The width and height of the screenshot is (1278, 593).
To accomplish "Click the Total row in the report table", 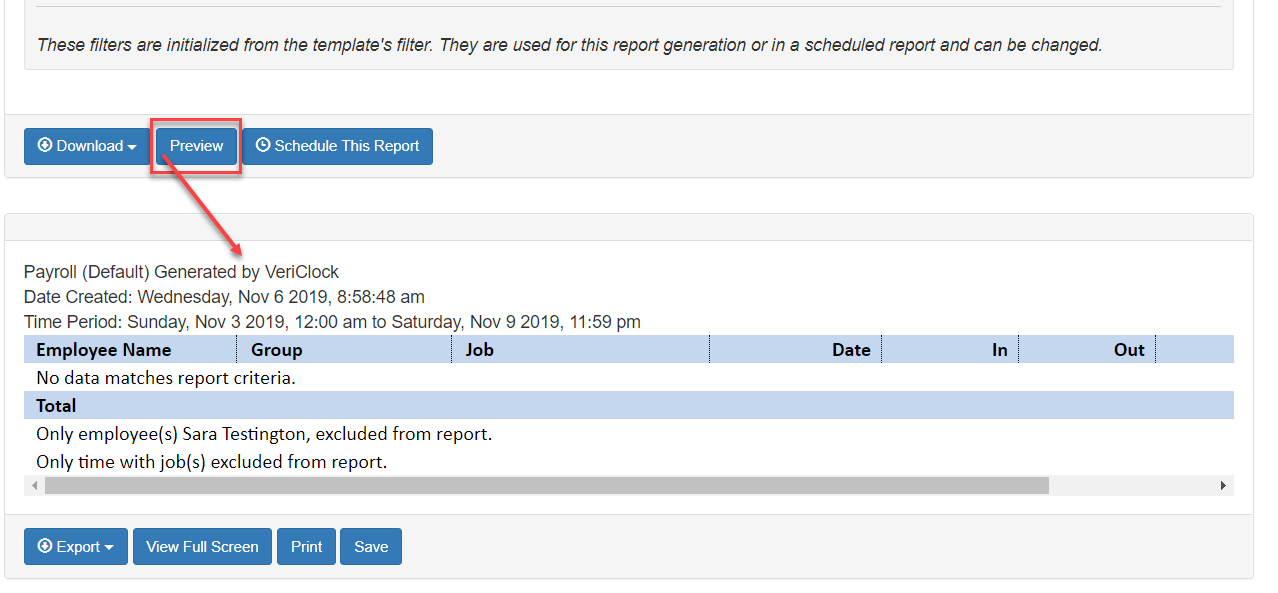I will pyautogui.click(x=56, y=406).
